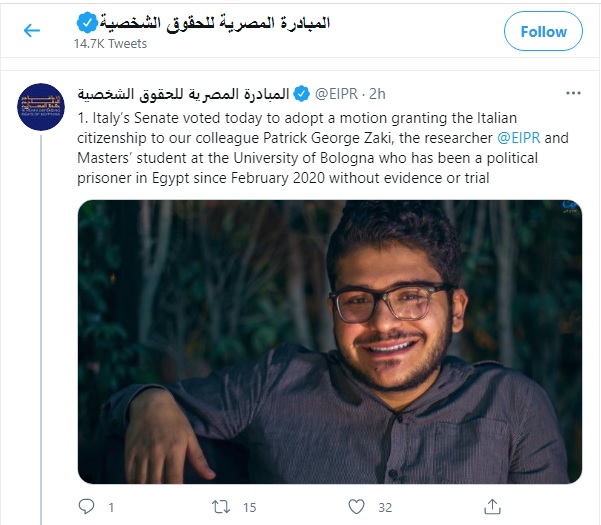
Task: Click the share upload icon
Action: 493,507
